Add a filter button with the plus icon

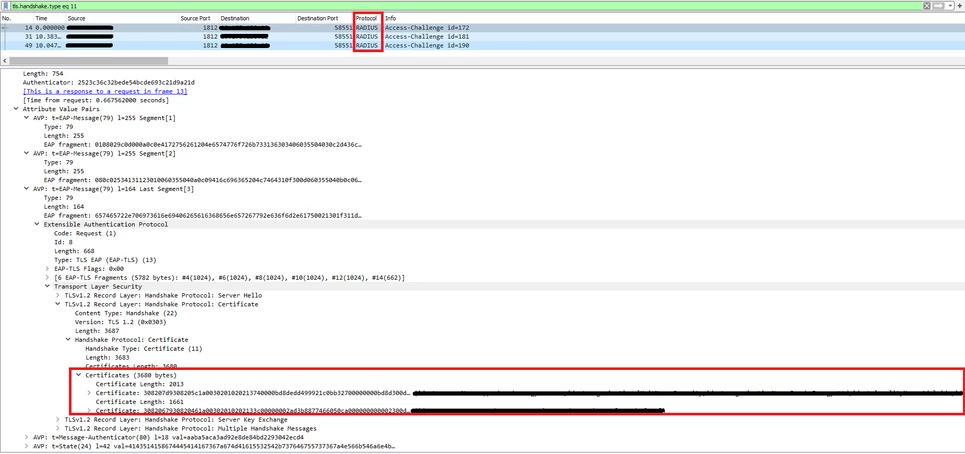pos(959,5)
